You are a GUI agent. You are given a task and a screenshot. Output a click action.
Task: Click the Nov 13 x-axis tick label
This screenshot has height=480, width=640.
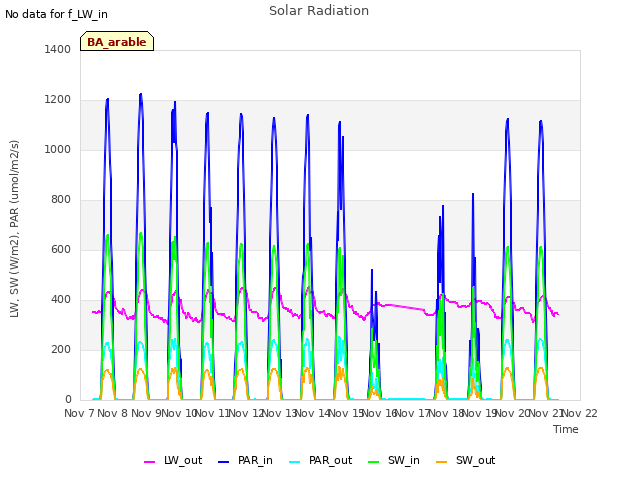[279, 413]
